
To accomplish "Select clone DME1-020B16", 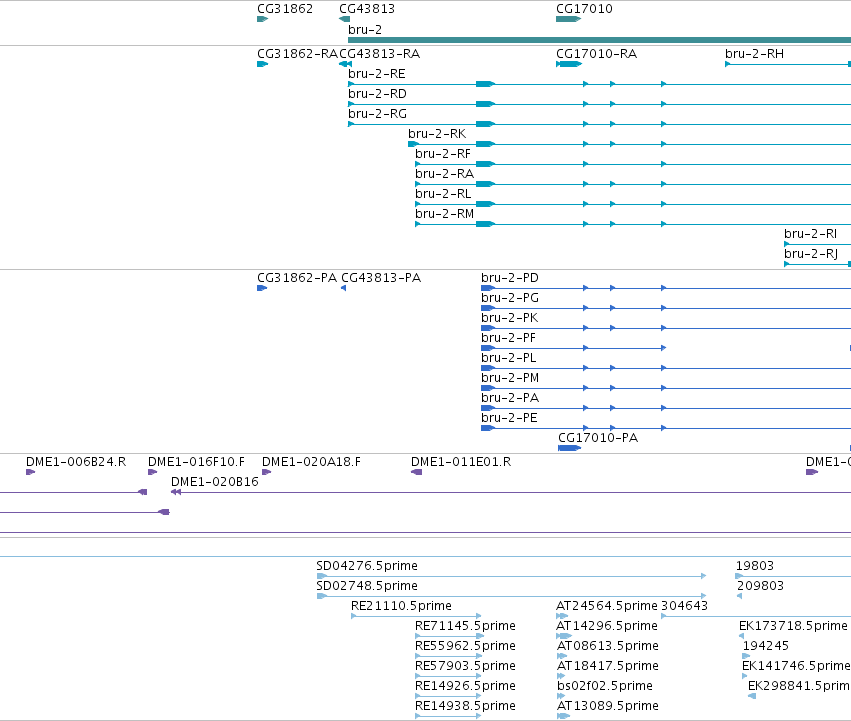I will tap(510, 492).
